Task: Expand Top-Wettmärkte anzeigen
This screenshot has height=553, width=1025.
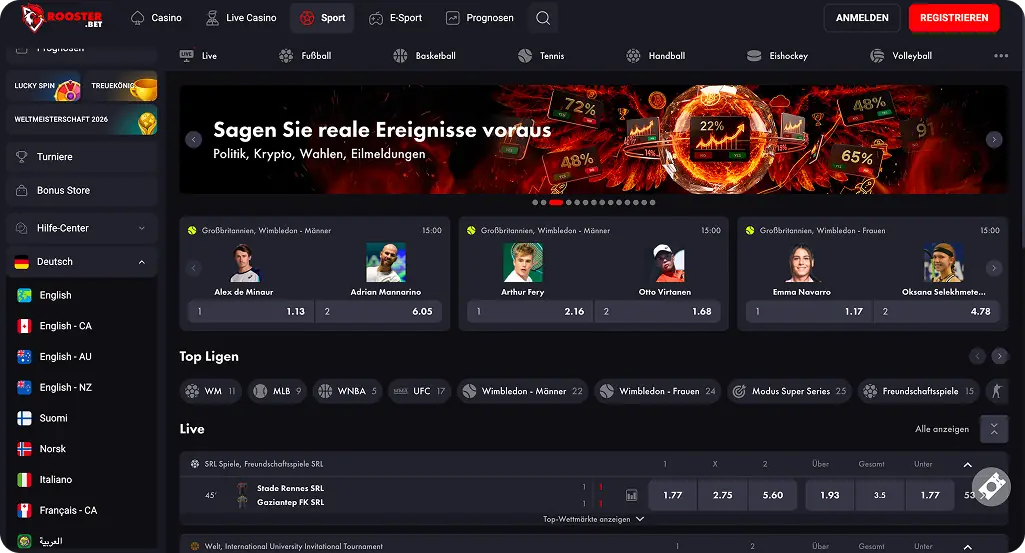Action: tap(593, 520)
